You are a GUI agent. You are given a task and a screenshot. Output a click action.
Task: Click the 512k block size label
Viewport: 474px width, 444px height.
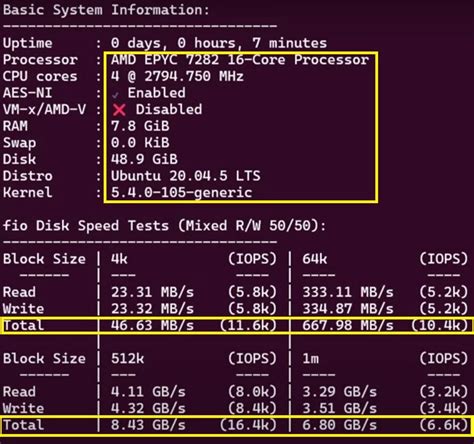[127, 359]
